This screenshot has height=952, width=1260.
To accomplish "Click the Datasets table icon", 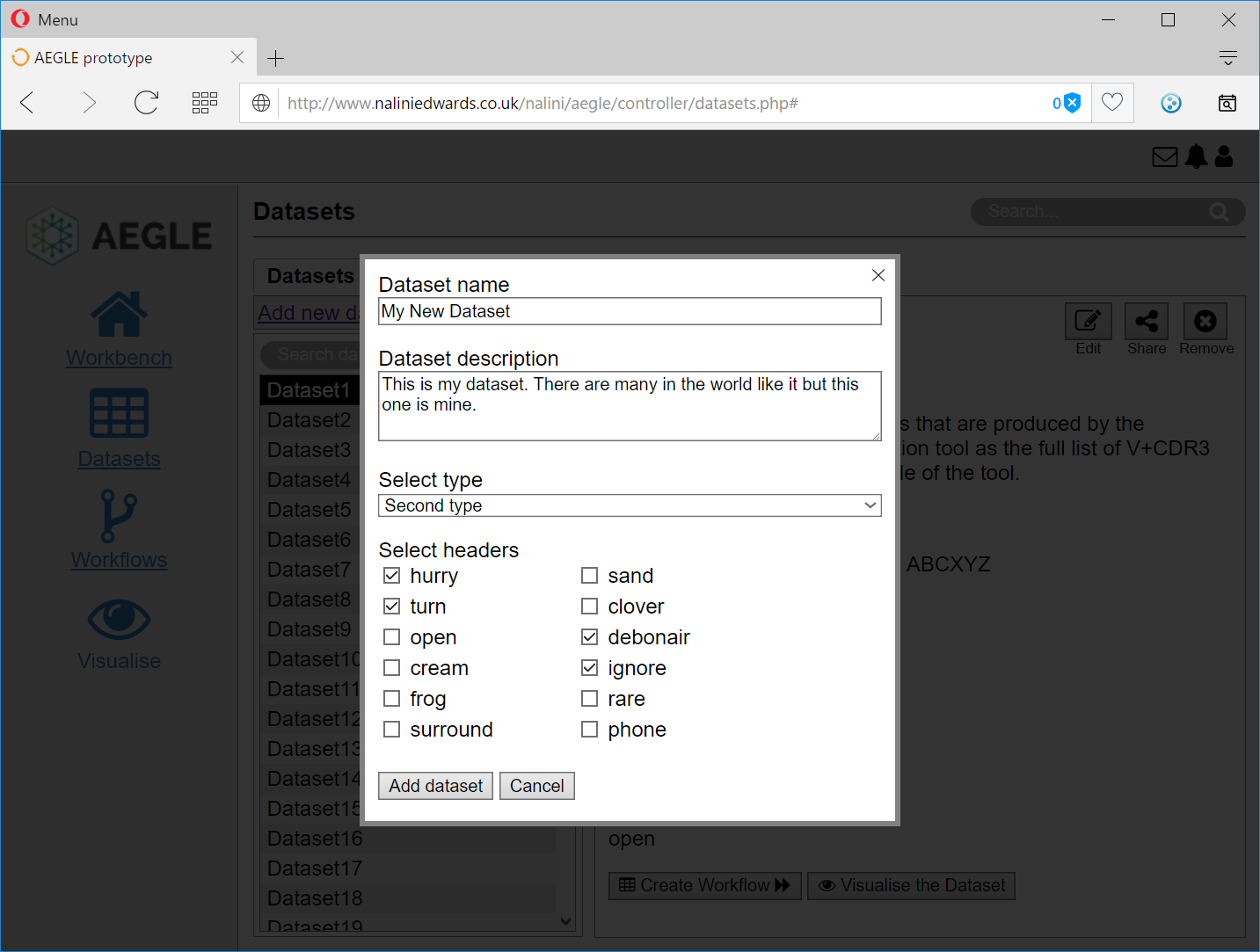I will [x=119, y=413].
